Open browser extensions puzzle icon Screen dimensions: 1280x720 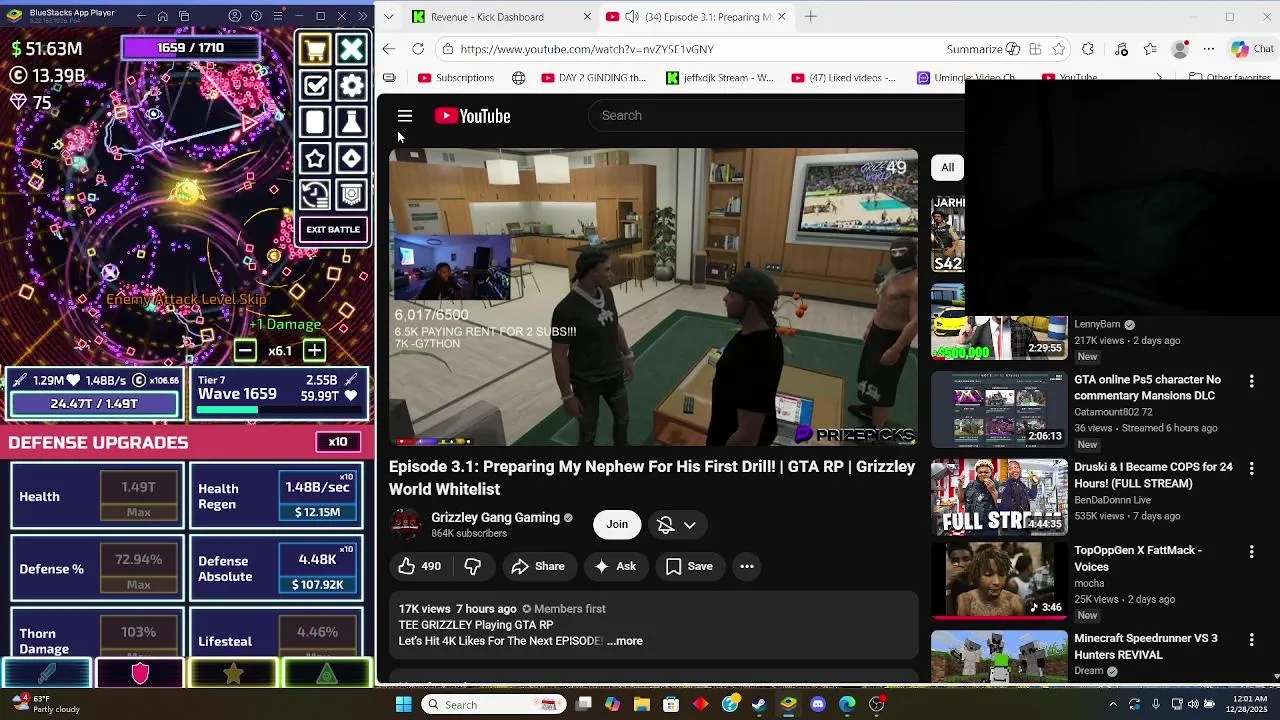(x=1088, y=49)
